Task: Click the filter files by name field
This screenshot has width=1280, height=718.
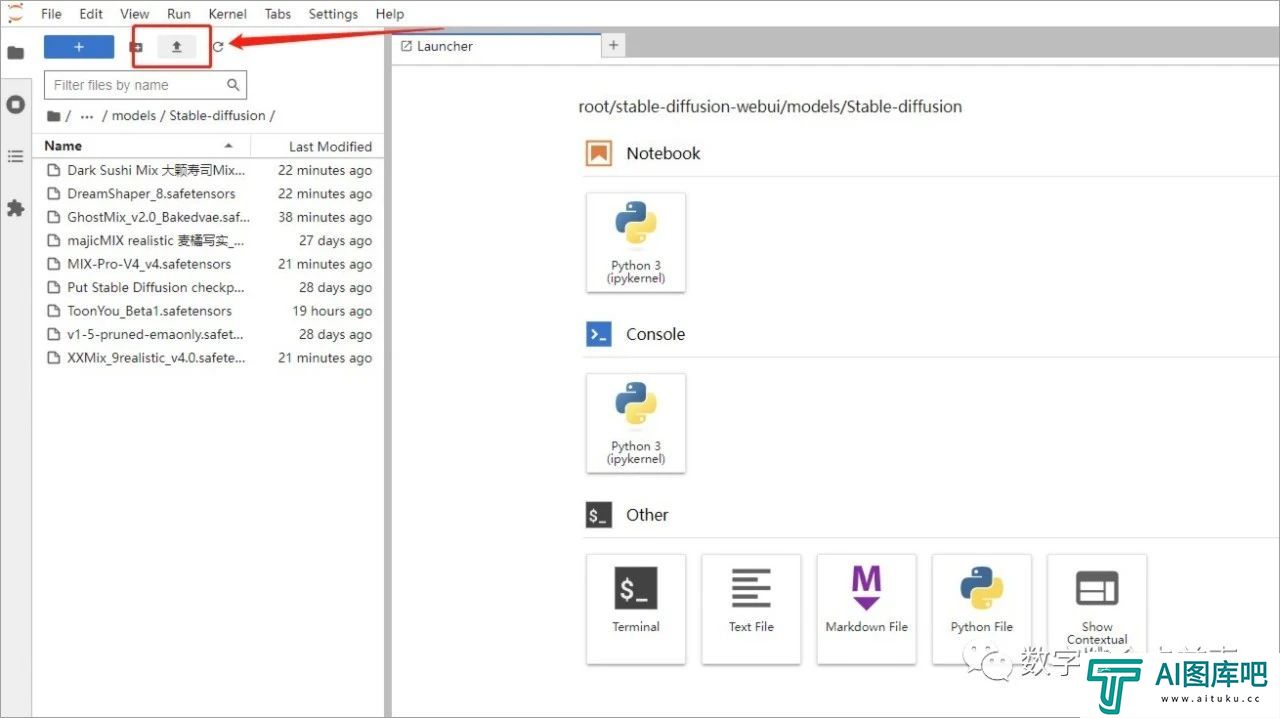Action: coord(145,85)
